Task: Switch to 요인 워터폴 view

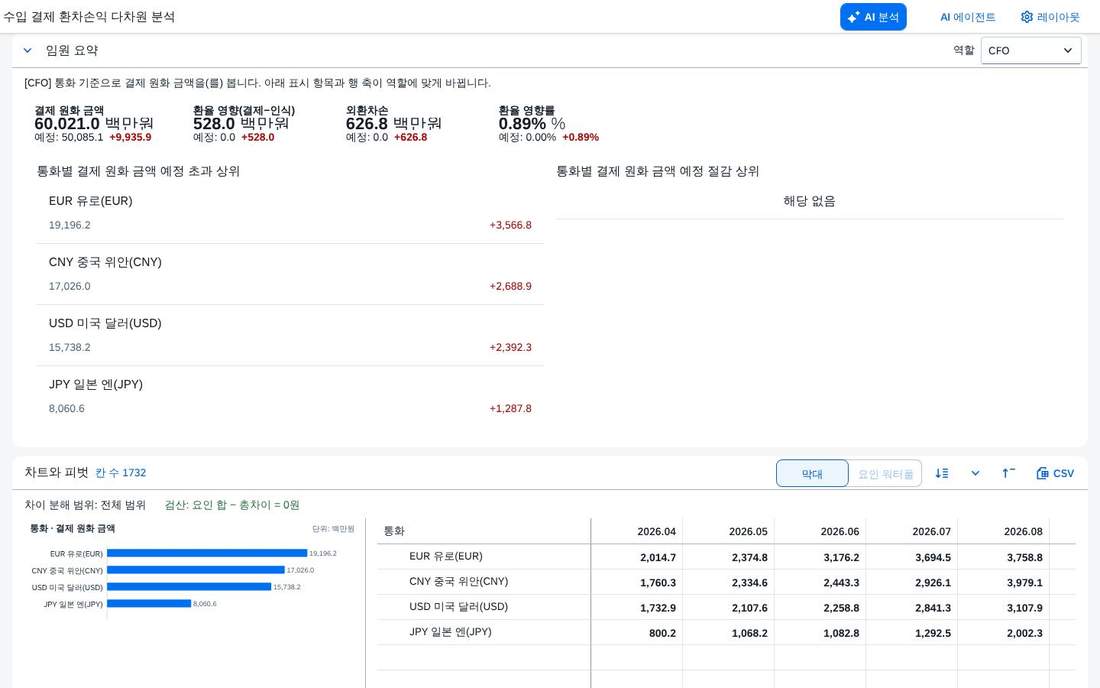Action: click(x=885, y=473)
